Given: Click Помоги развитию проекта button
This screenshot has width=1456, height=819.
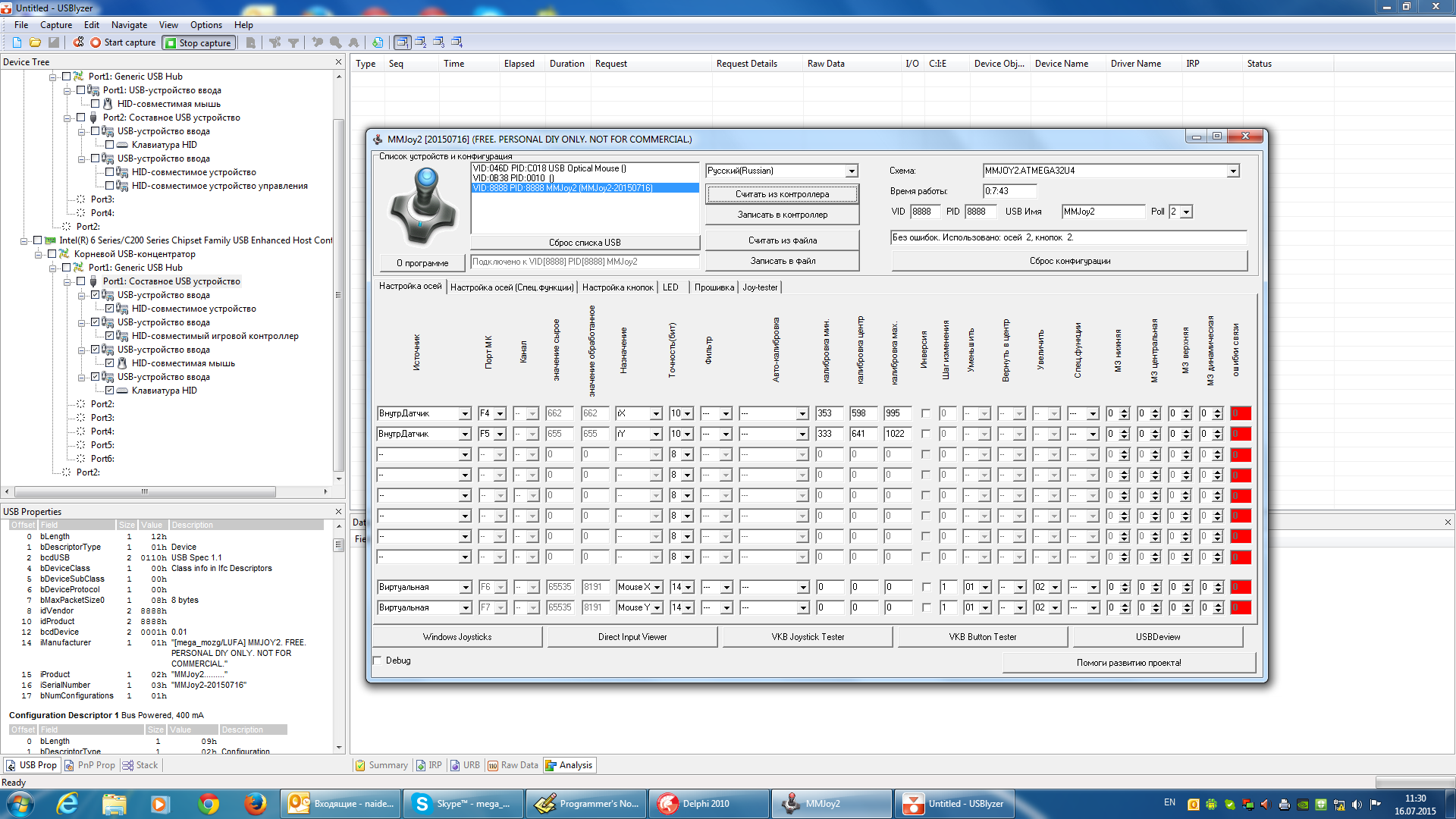Looking at the screenshot, I should [x=1128, y=663].
